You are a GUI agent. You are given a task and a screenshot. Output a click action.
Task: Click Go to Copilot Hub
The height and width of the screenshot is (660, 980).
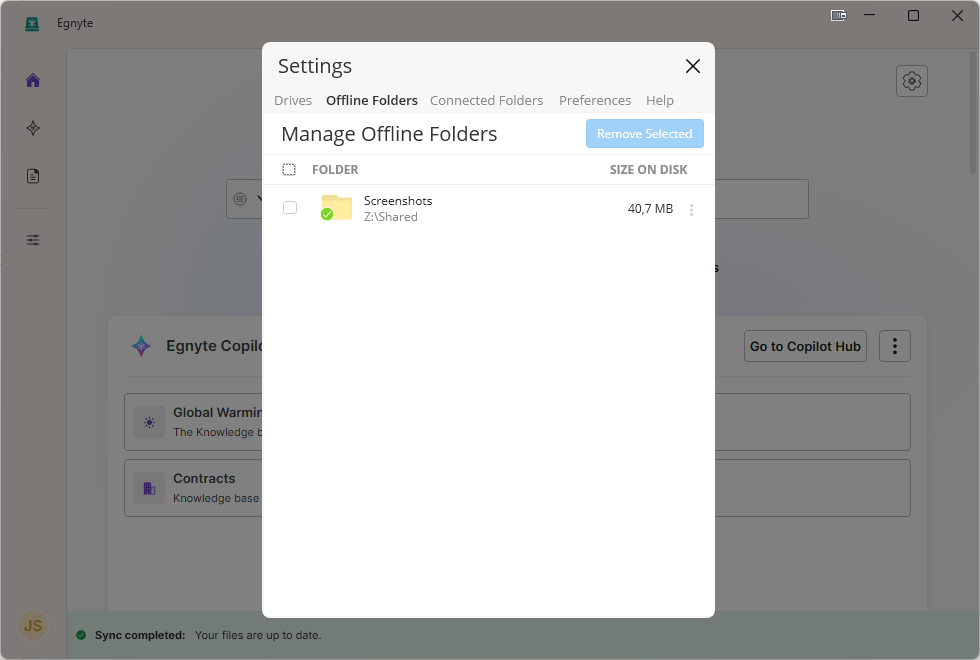click(805, 346)
